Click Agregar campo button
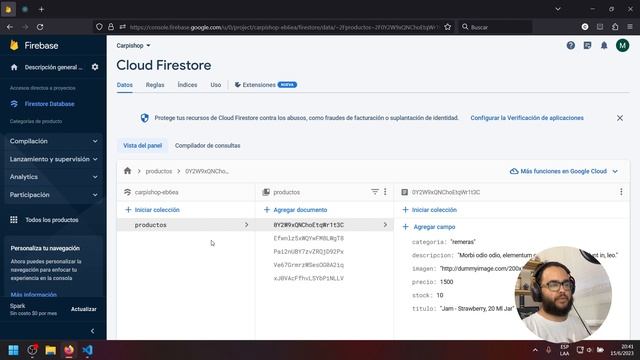640x360 pixels. point(429,227)
